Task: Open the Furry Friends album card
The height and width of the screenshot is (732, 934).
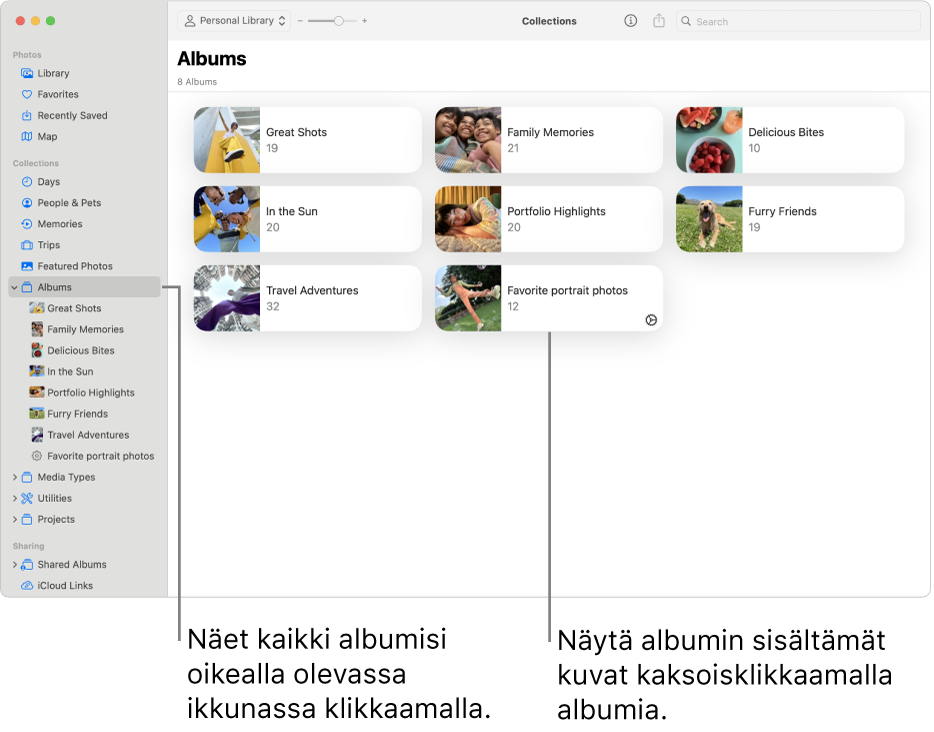Action: 790,219
